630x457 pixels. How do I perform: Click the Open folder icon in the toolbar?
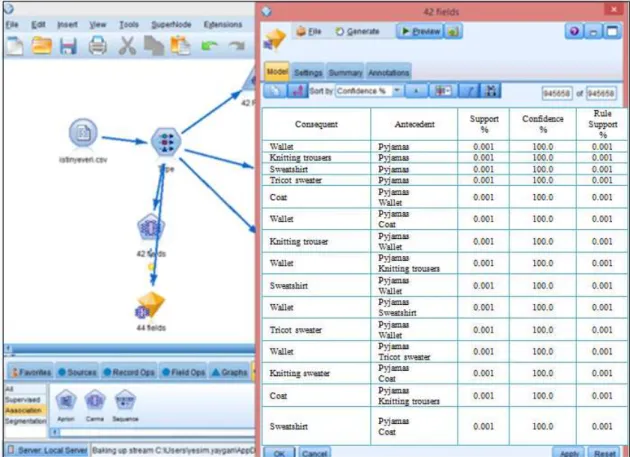coord(41,45)
